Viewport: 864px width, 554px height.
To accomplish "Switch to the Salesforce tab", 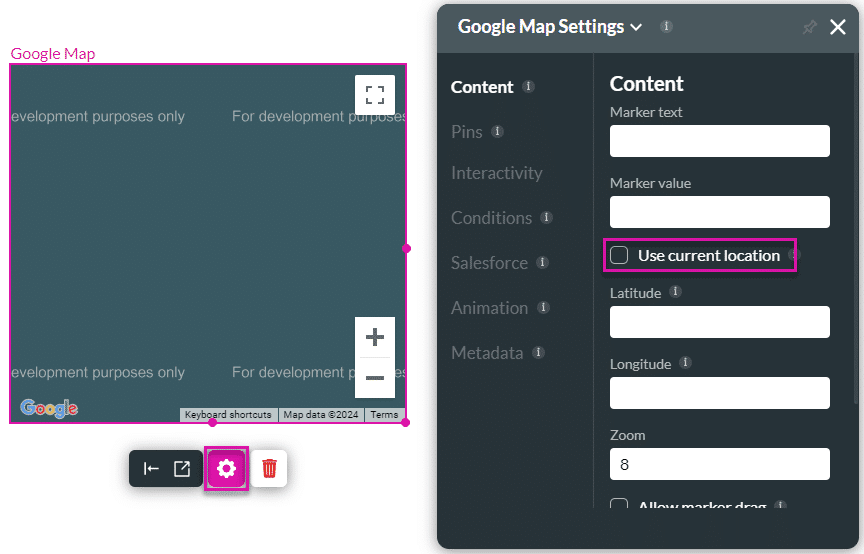I will click(x=489, y=263).
